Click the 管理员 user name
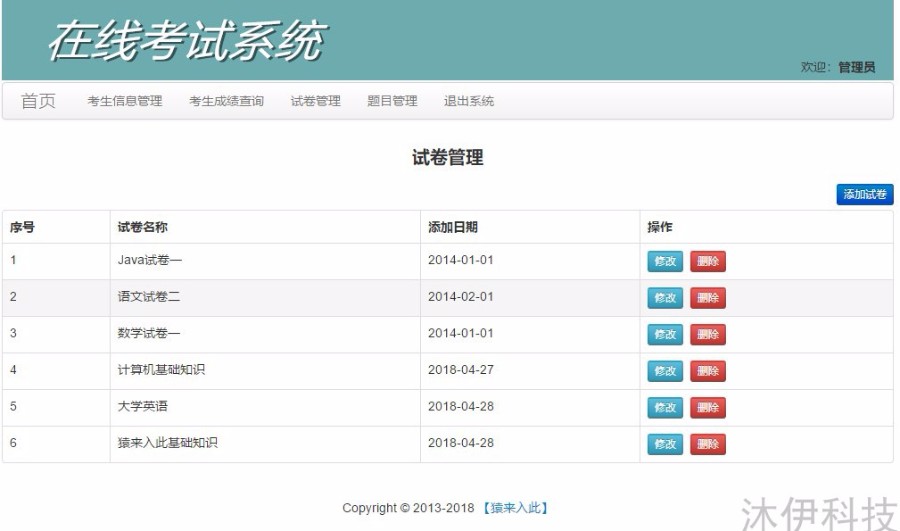900x531 pixels. point(856,67)
